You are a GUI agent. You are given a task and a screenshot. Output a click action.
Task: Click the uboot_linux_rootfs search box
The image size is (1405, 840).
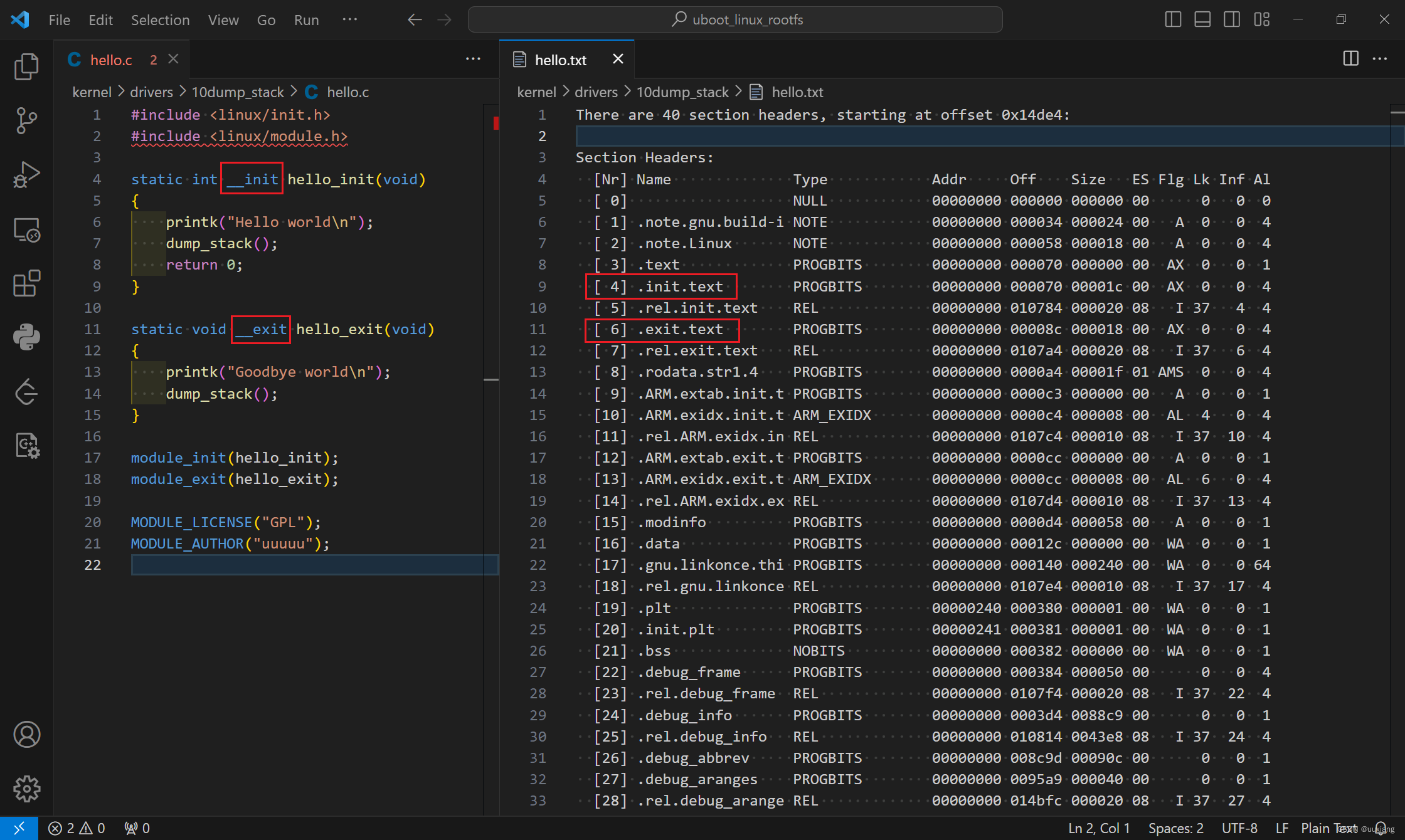735,19
